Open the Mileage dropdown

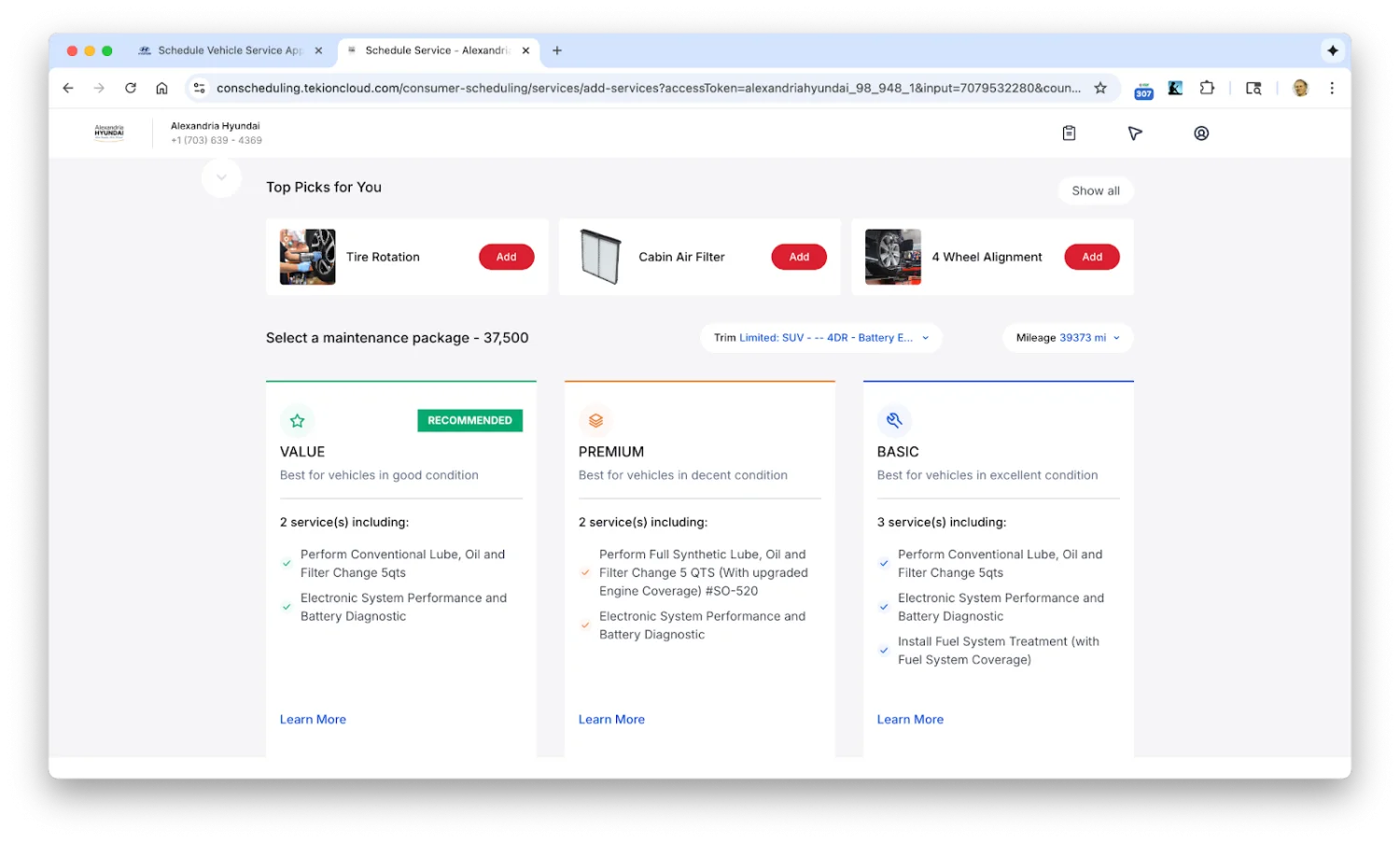point(1067,338)
